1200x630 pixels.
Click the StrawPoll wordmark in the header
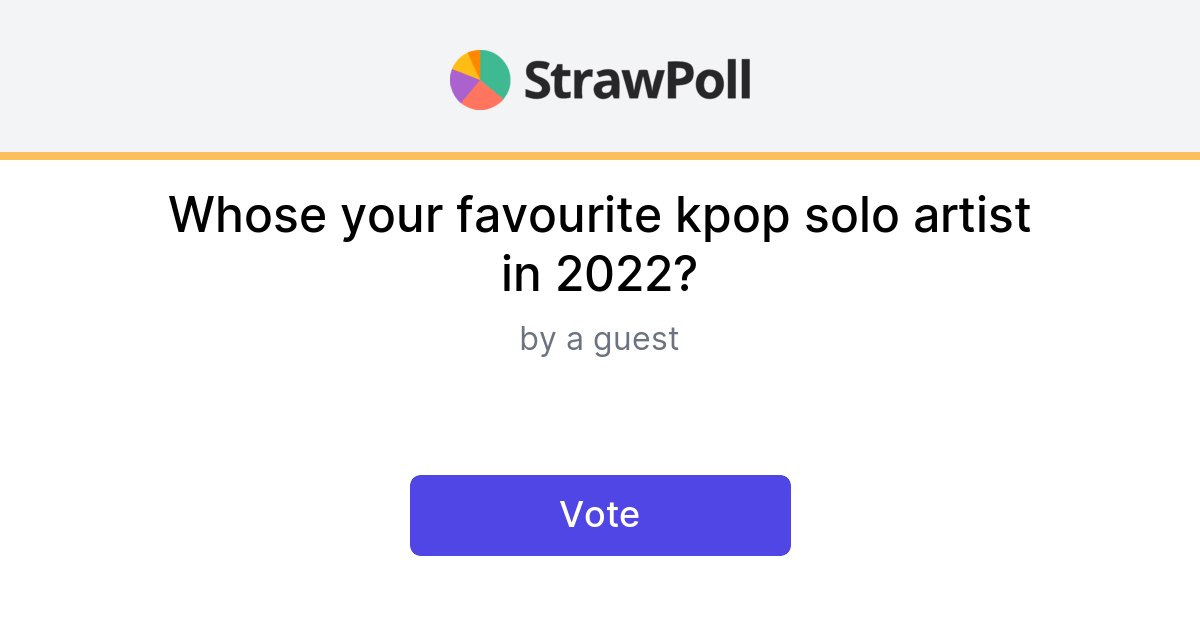[637, 78]
